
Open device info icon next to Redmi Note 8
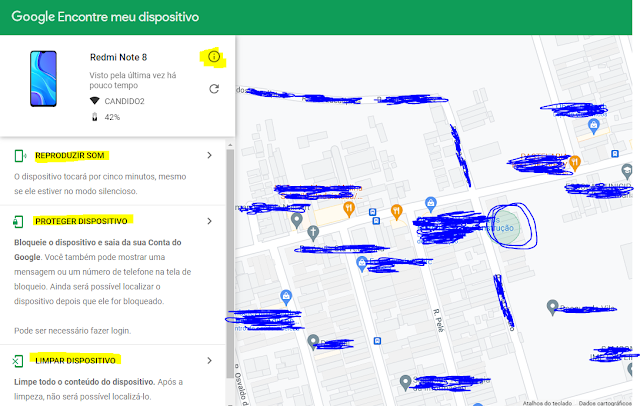click(214, 57)
